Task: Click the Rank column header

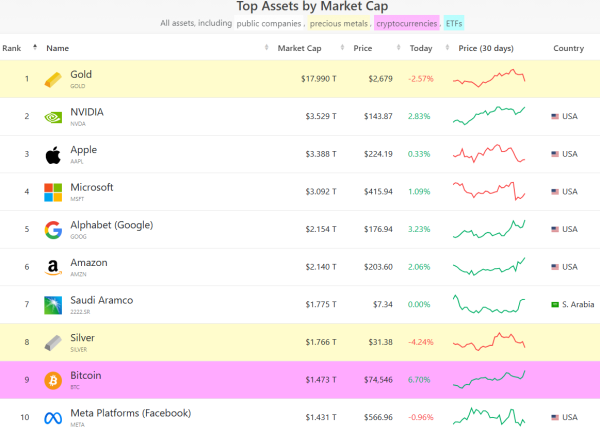Action: [x=11, y=48]
